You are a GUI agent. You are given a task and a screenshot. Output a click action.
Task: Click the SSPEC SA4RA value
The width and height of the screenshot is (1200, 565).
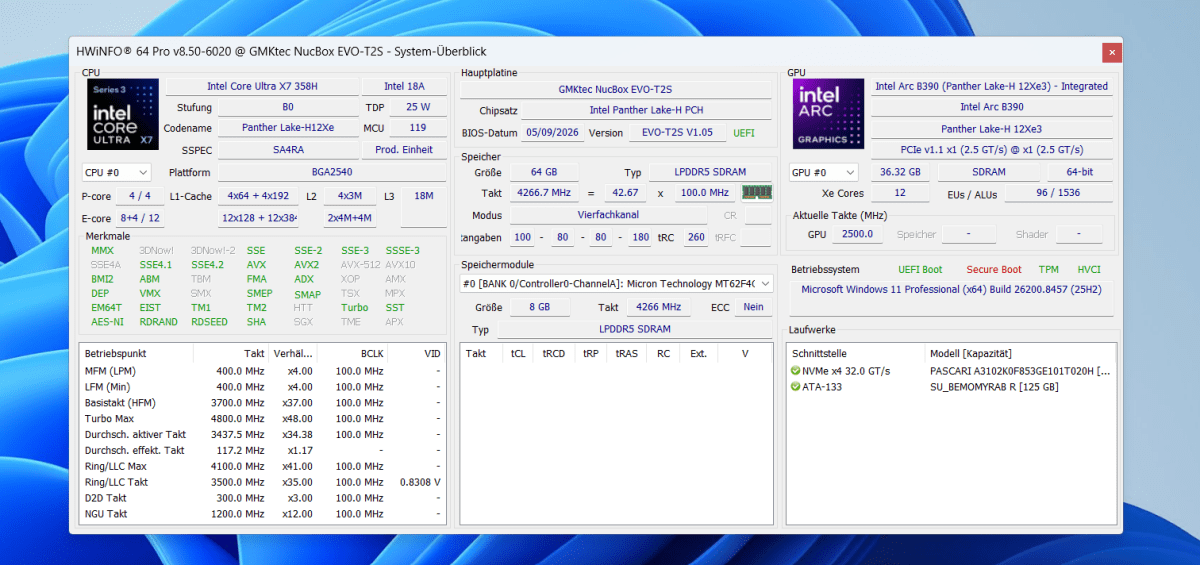coord(288,150)
